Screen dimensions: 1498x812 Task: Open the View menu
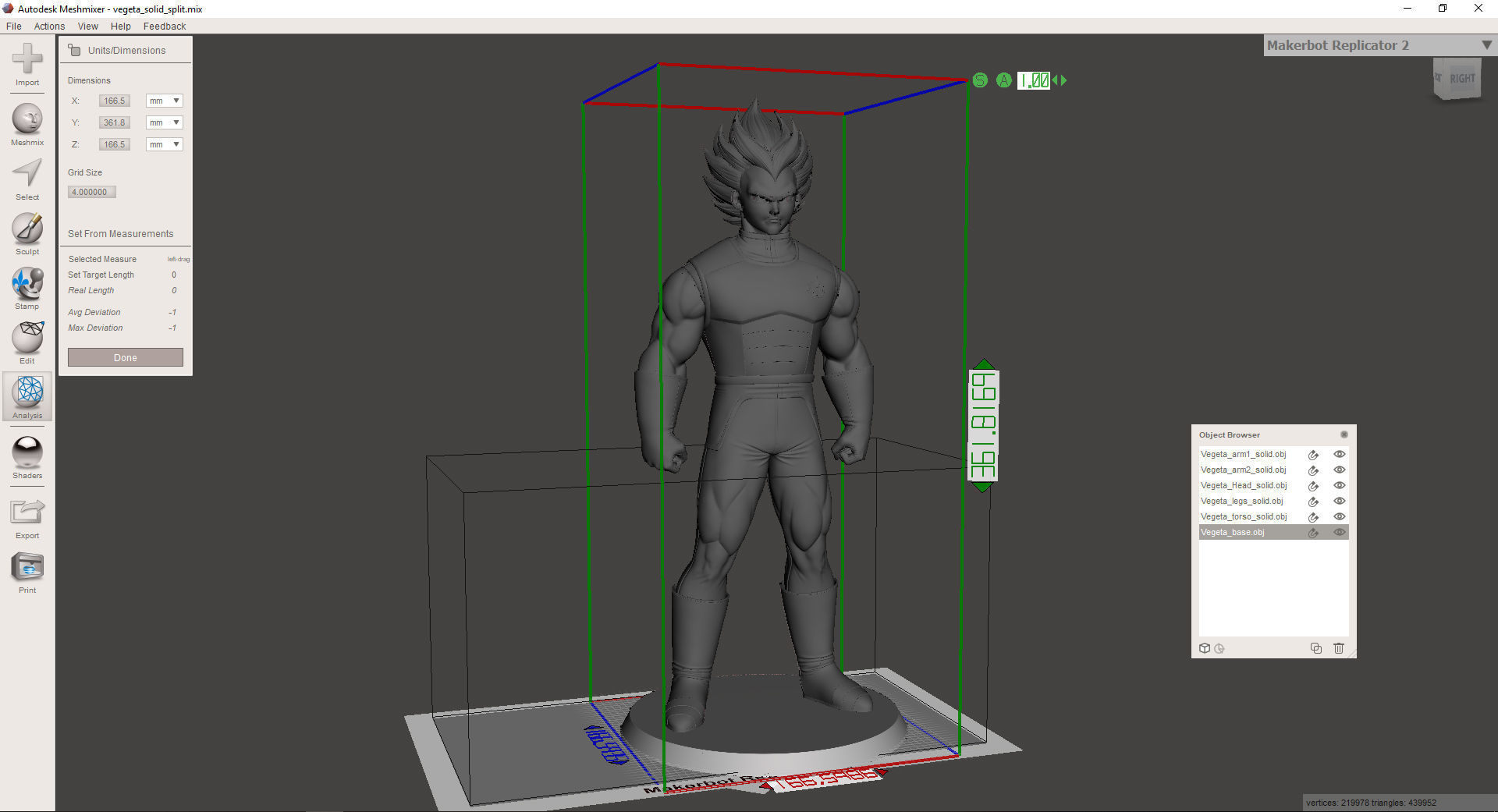pos(88,26)
